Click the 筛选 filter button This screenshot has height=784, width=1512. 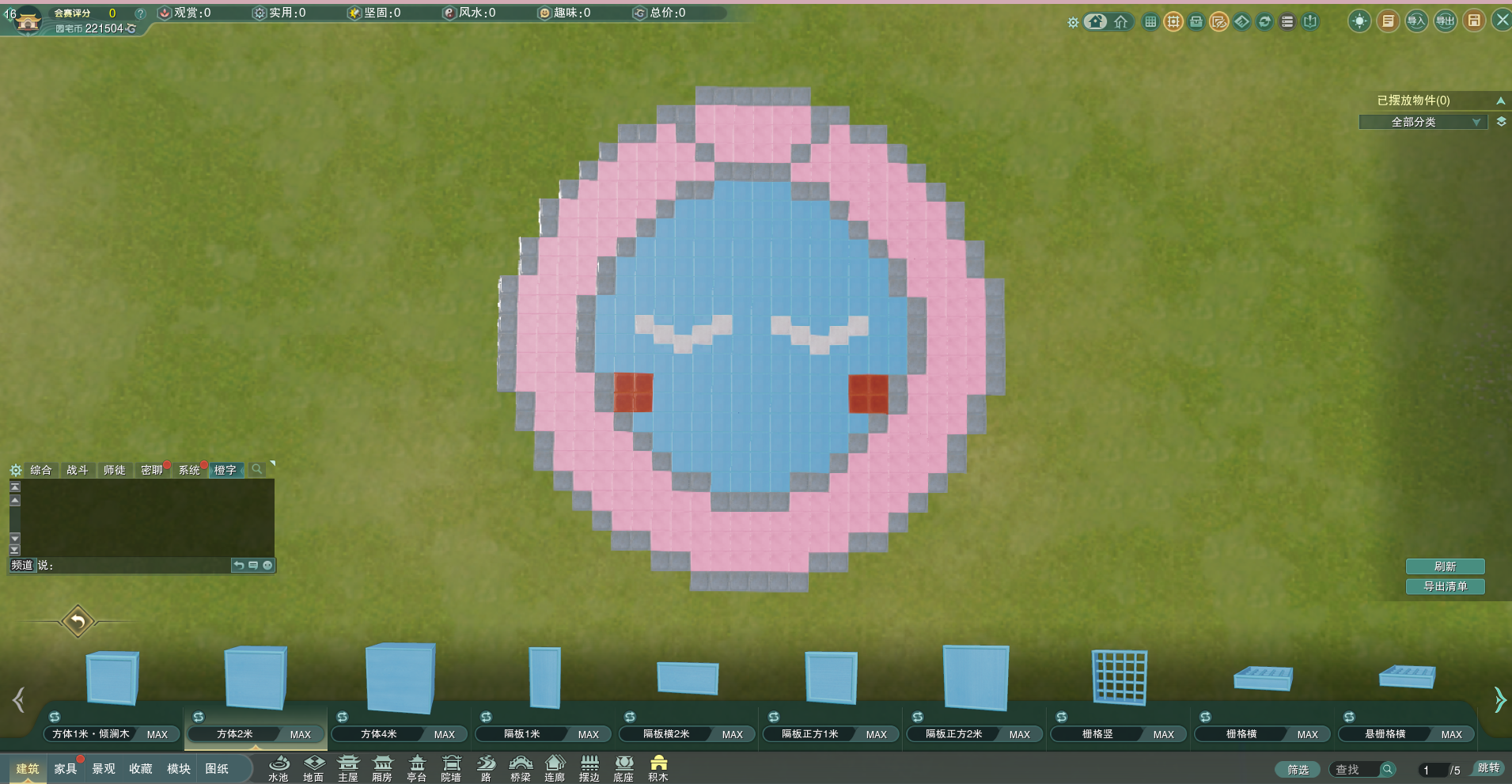tap(1298, 769)
